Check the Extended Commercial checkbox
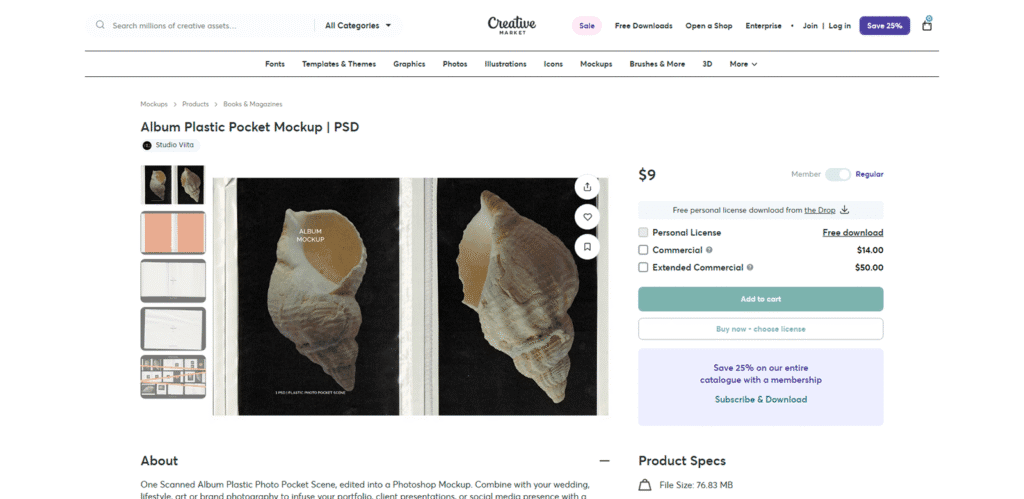 tap(643, 268)
